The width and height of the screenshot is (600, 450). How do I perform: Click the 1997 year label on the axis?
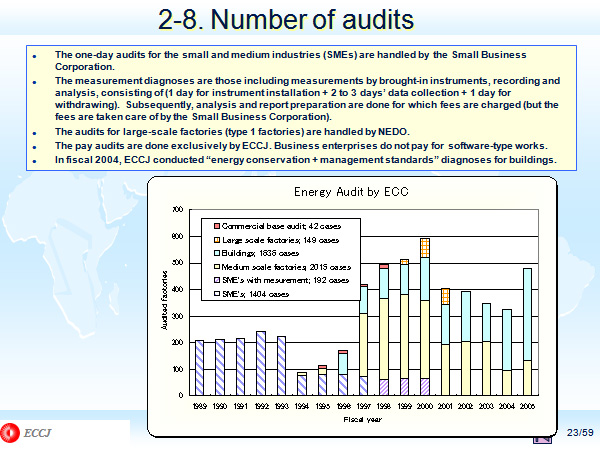click(x=364, y=406)
